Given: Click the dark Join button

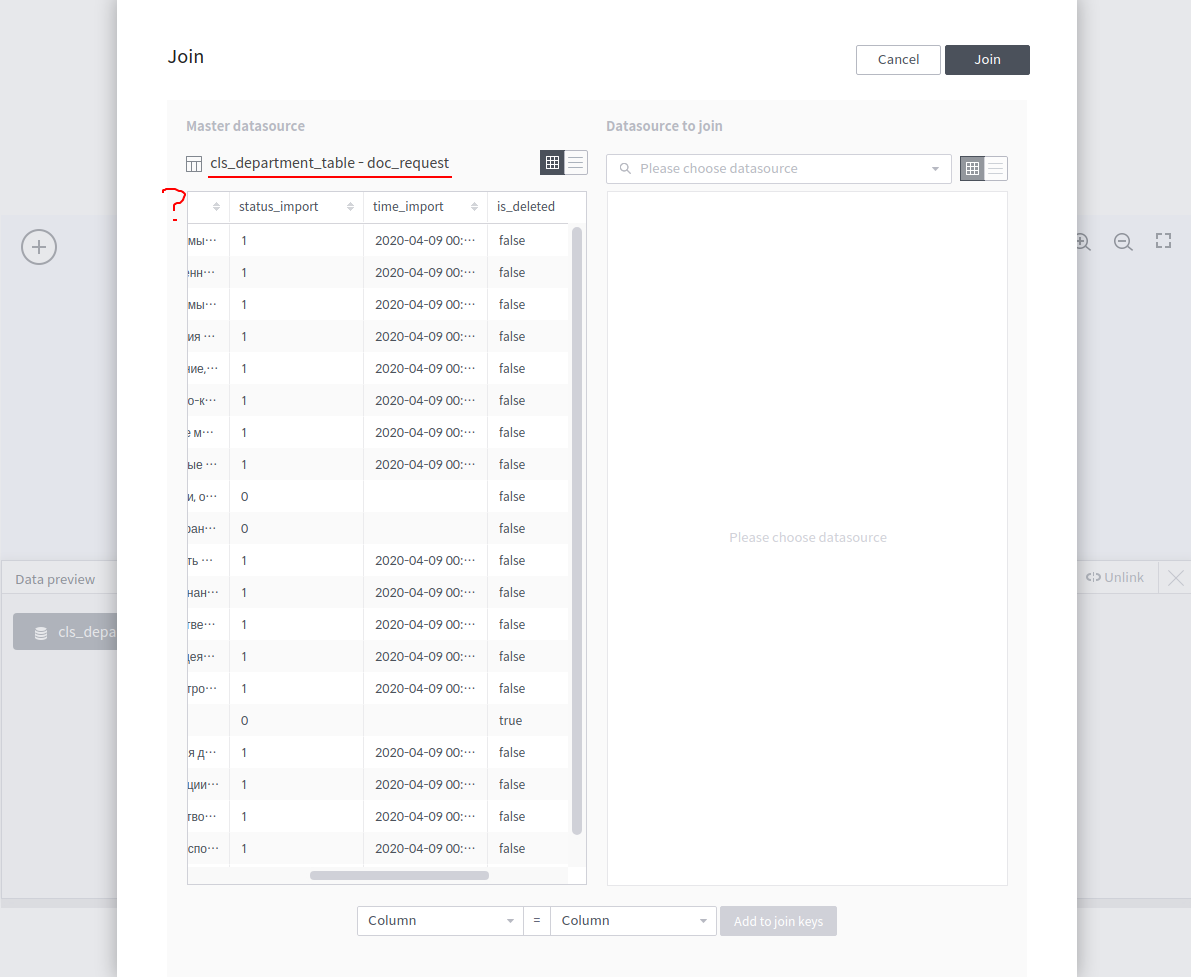Looking at the screenshot, I should [987, 60].
